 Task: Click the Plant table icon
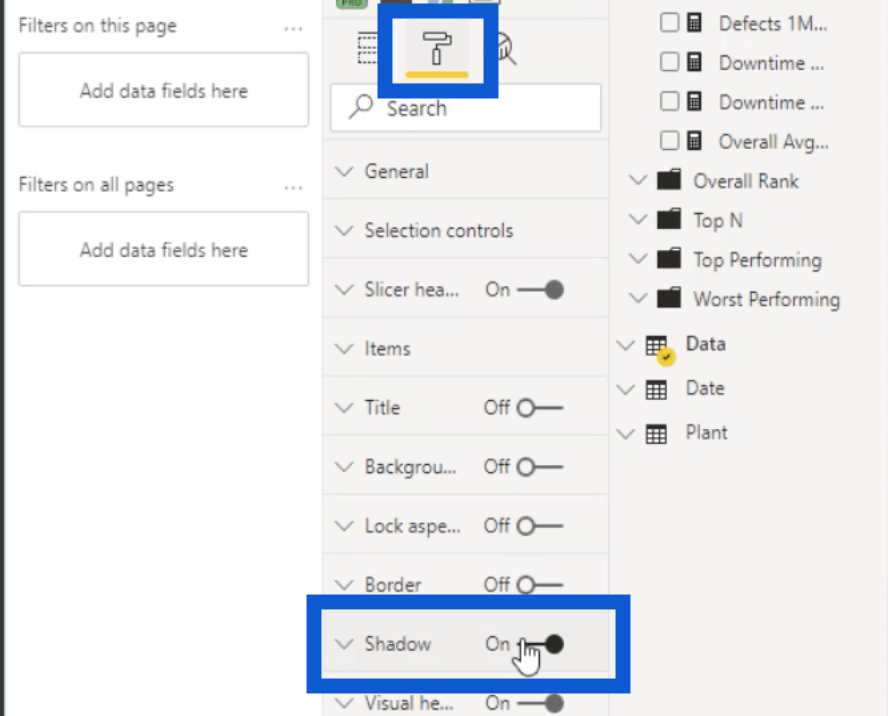coord(656,434)
